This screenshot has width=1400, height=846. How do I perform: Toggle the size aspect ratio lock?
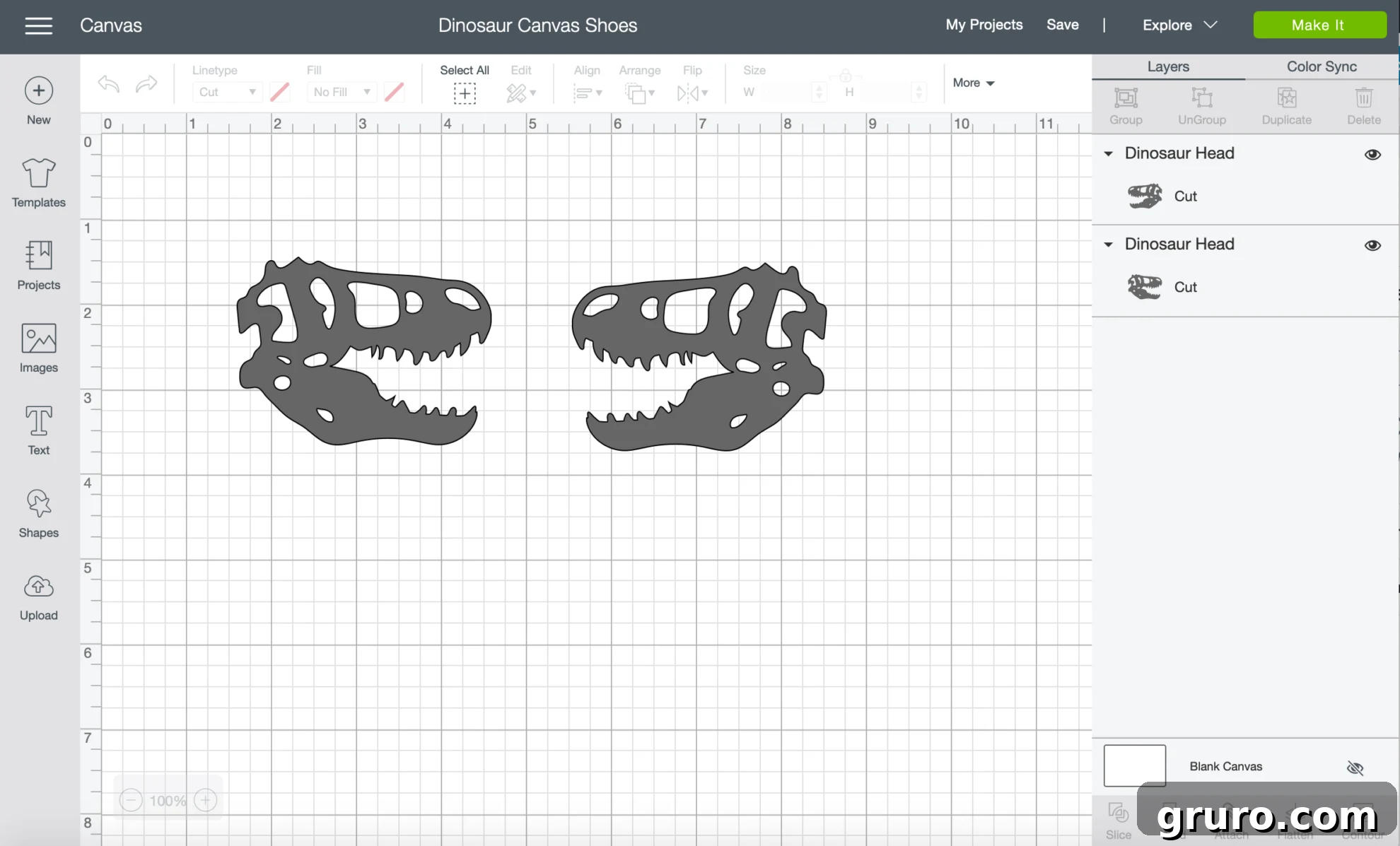[x=845, y=75]
